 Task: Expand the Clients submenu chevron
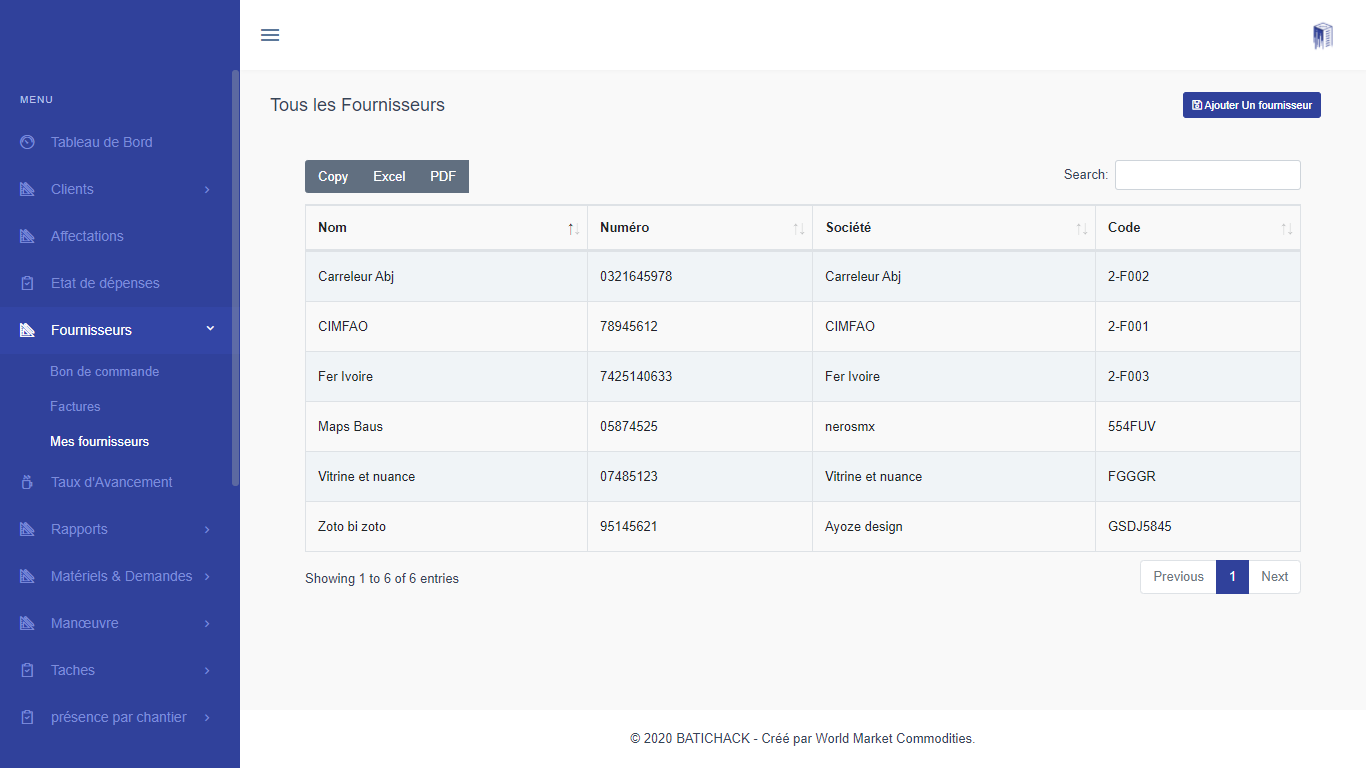pyautogui.click(x=207, y=189)
